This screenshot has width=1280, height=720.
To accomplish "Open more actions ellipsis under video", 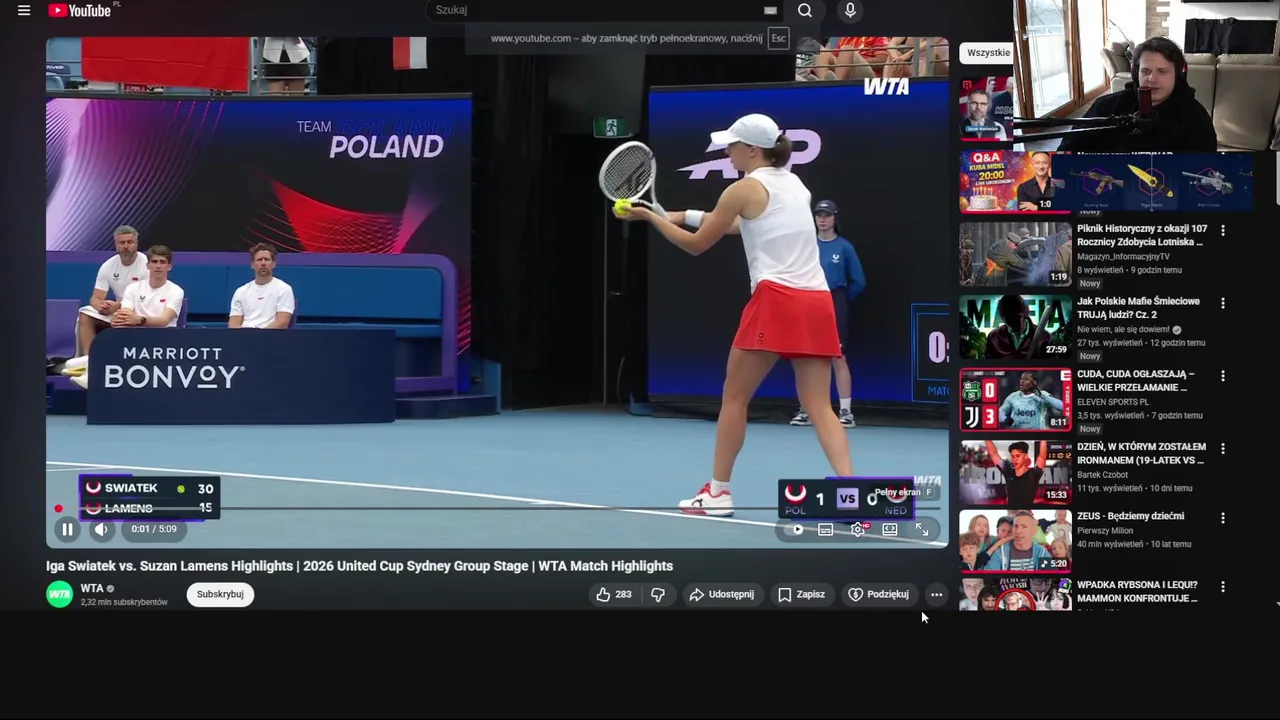I will coord(936,594).
